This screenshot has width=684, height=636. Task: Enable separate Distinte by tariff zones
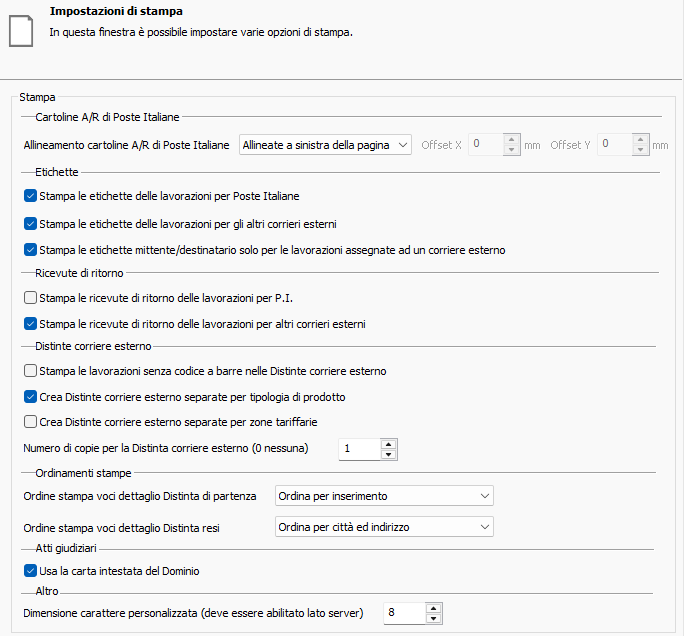coord(30,422)
